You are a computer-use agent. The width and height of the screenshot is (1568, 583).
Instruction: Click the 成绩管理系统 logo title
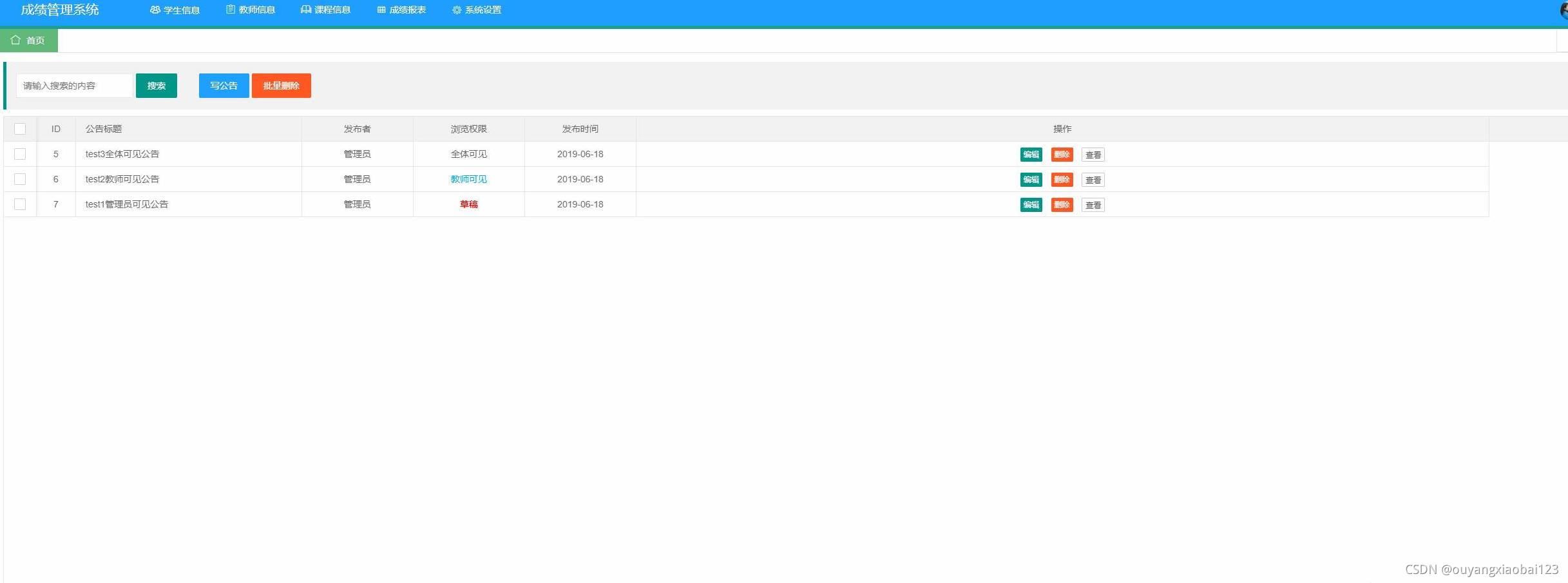click(x=60, y=10)
